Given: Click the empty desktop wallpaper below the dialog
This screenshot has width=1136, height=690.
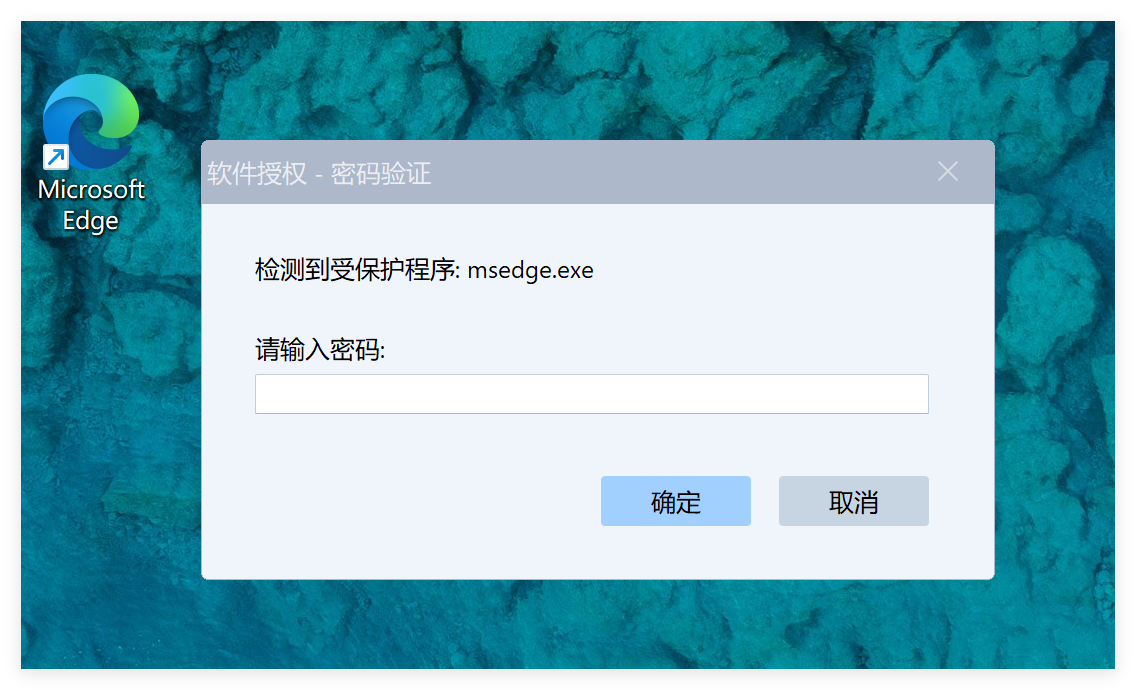Looking at the screenshot, I should pyautogui.click(x=580, y=623).
